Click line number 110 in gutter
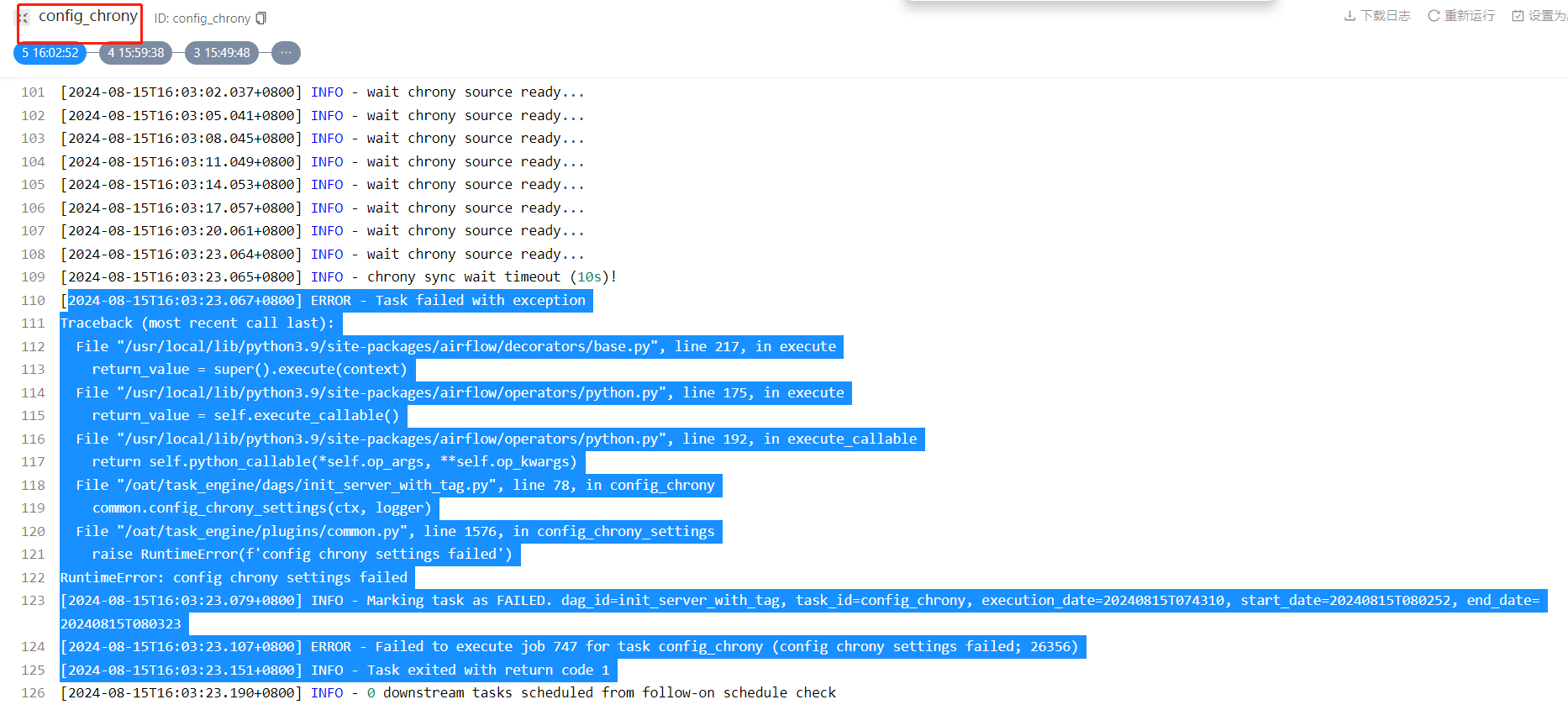 (33, 300)
